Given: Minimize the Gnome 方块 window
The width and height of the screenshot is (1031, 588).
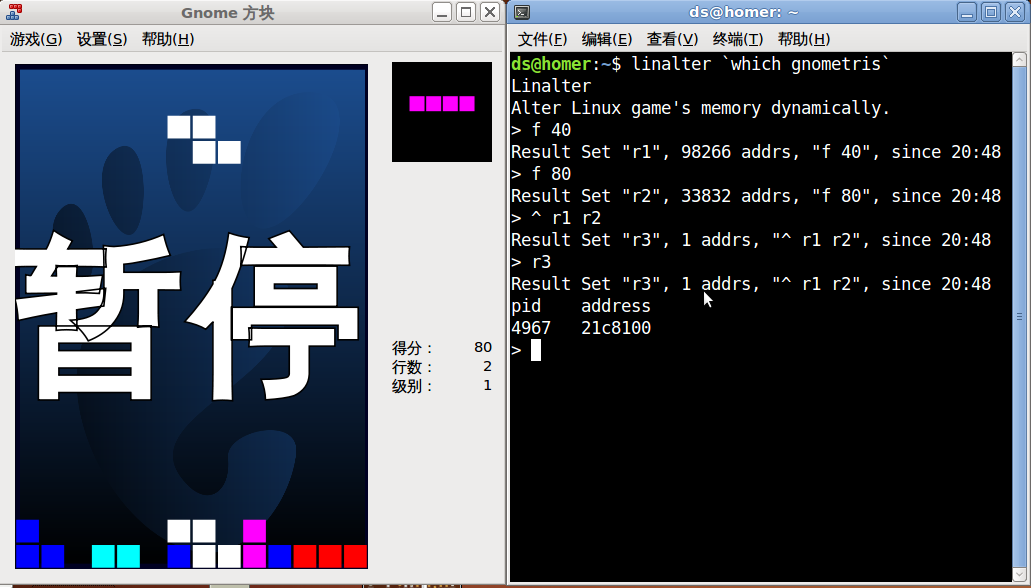Looking at the screenshot, I should tap(442, 12).
